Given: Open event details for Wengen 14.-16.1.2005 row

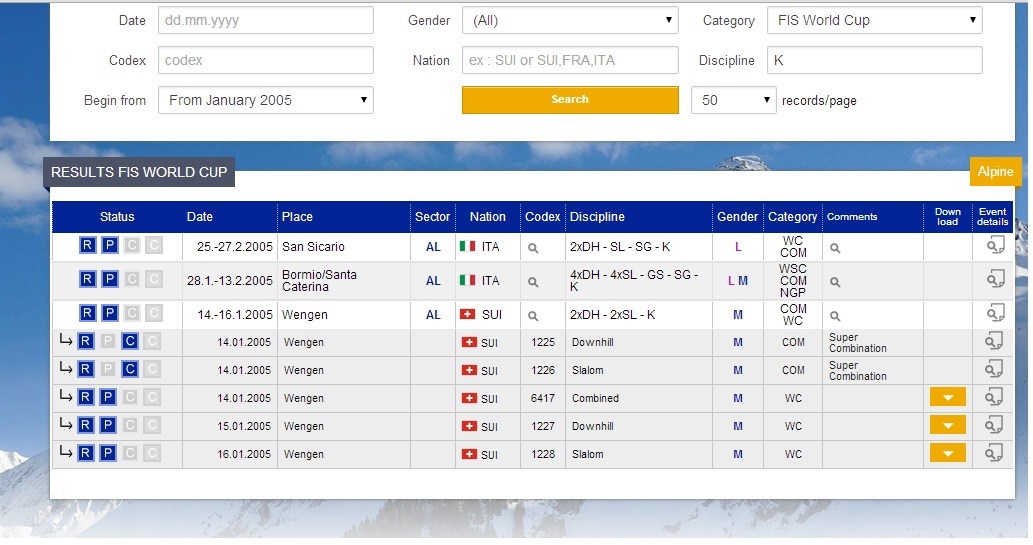Looking at the screenshot, I should coord(995,314).
